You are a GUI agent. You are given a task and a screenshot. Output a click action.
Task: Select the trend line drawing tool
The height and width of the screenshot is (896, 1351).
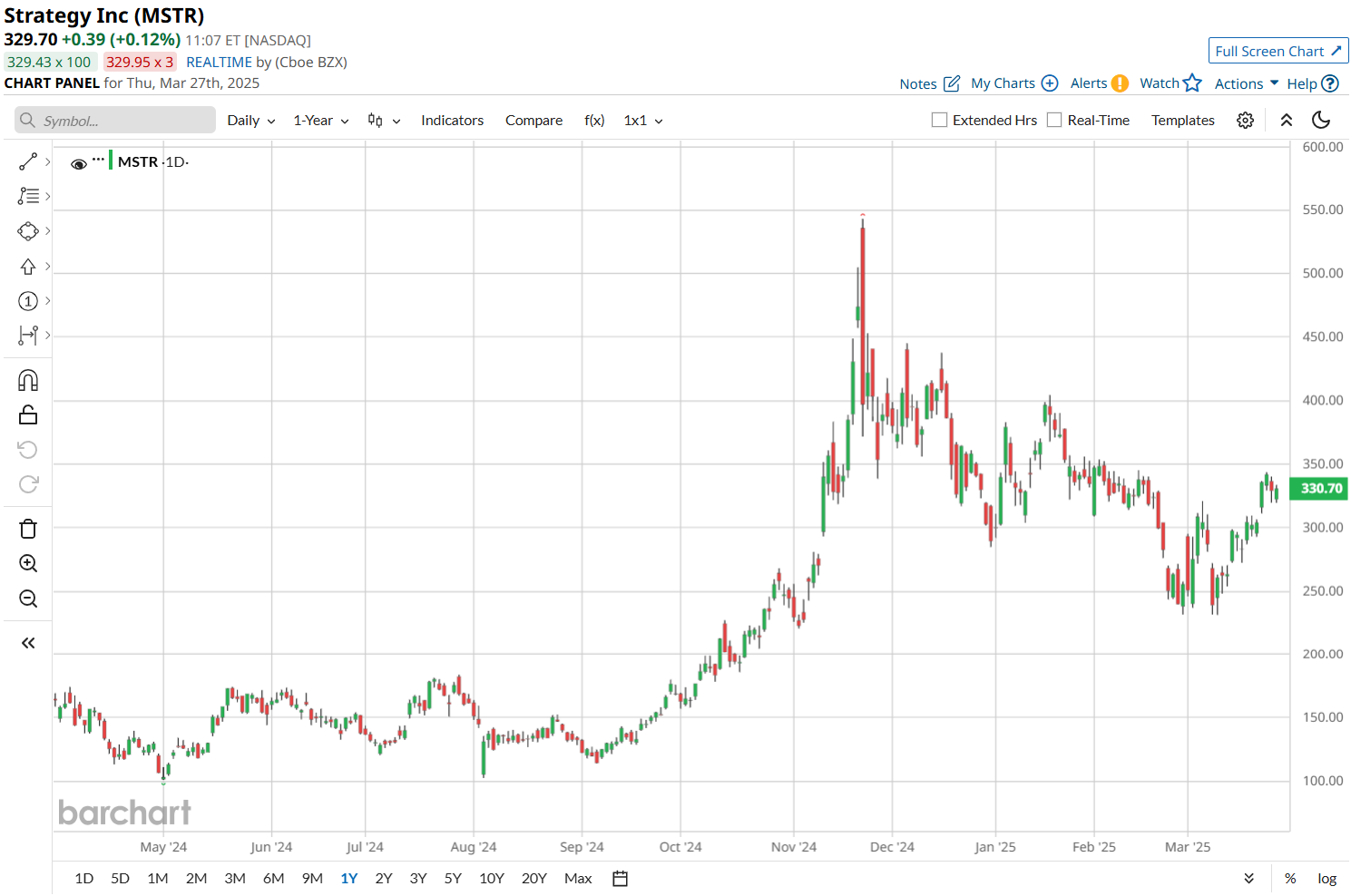(28, 161)
